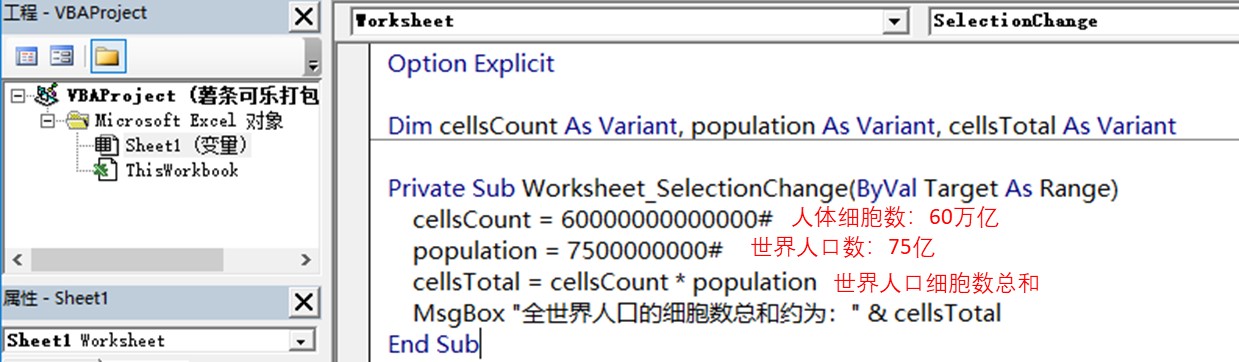Viewport: 1239px width, 362px height.
Task: Collapse the Microsoft Excel objects folder node
Action: coord(48,121)
